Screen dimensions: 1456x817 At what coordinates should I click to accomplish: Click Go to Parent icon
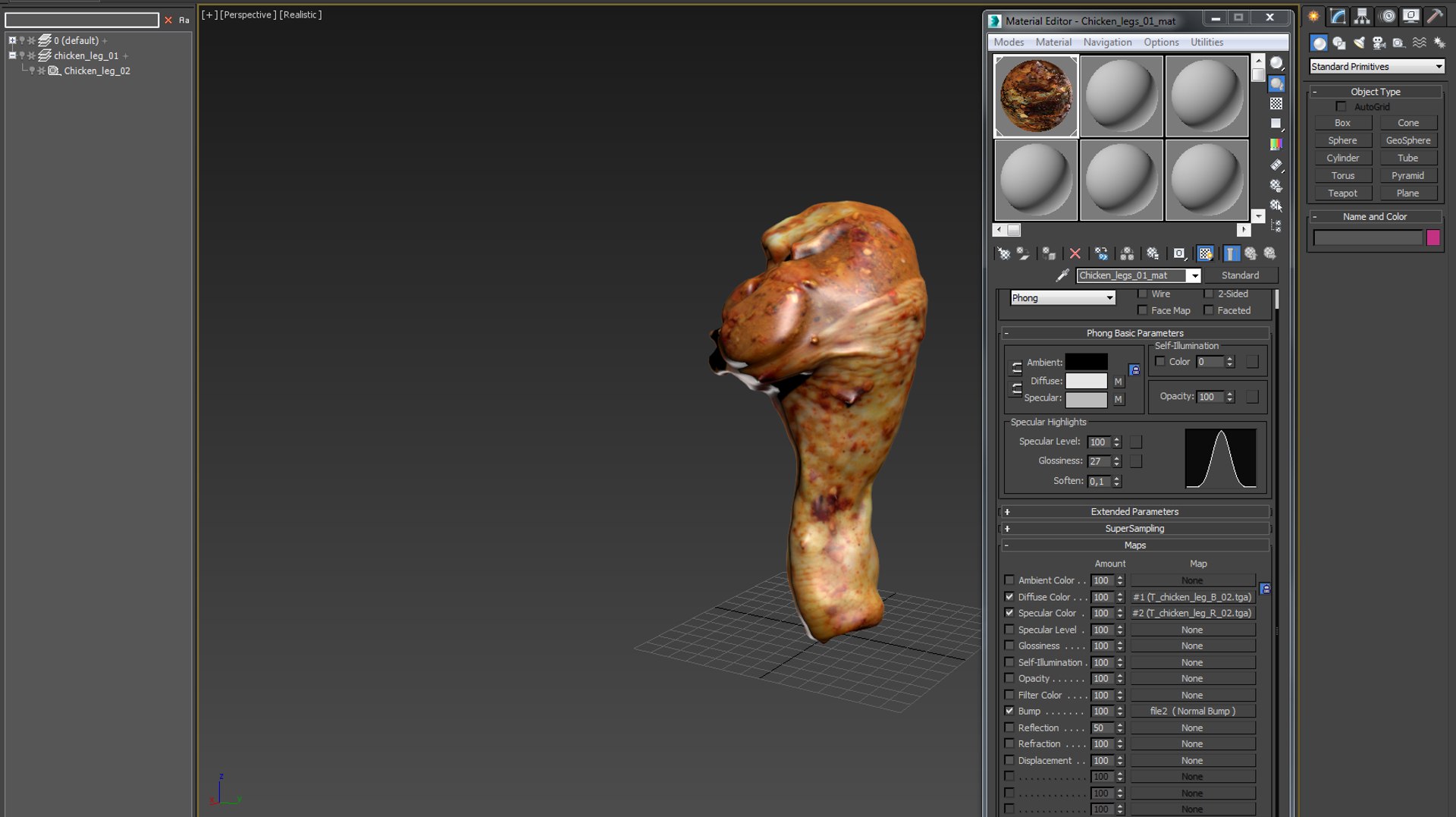click(1250, 254)
